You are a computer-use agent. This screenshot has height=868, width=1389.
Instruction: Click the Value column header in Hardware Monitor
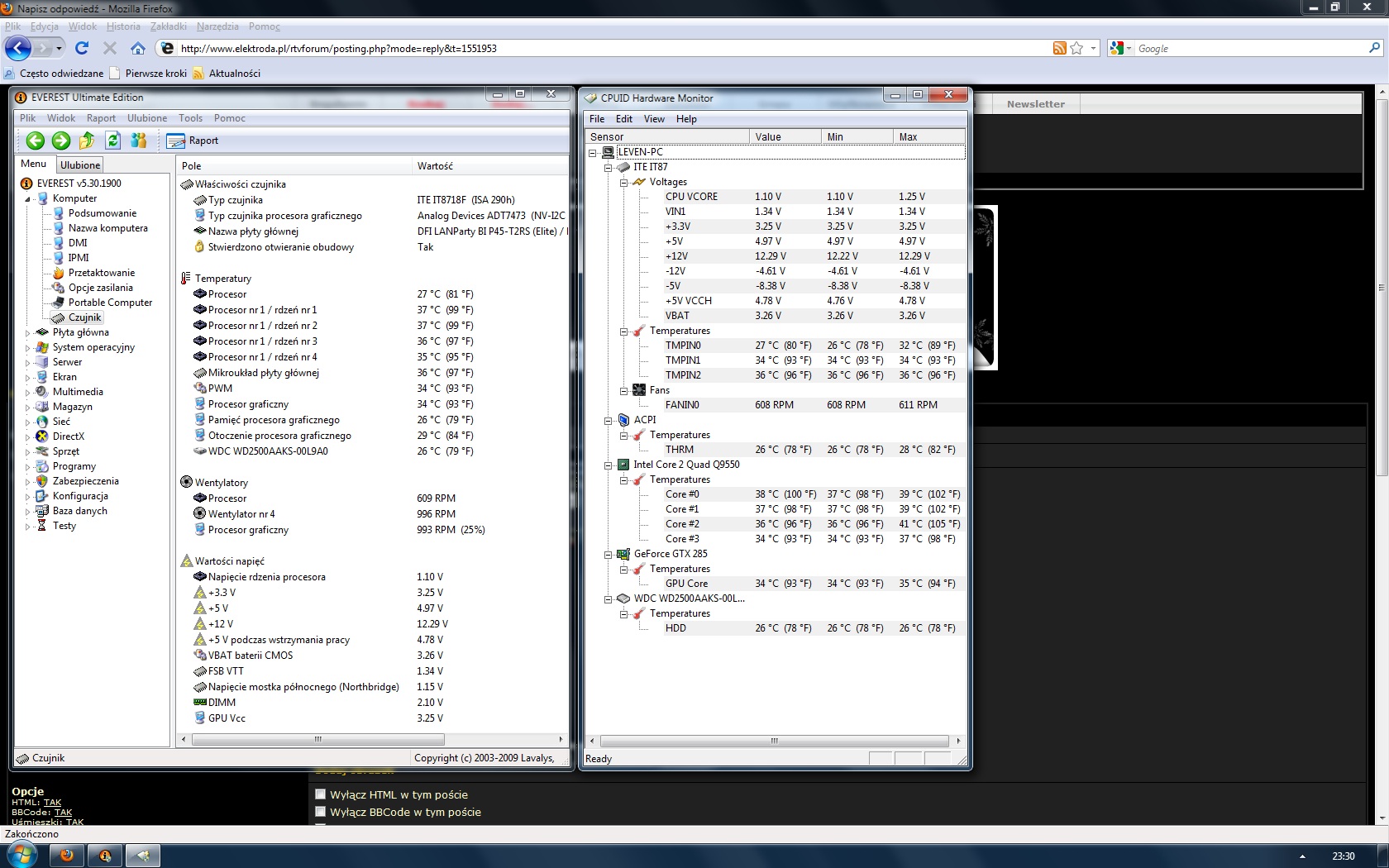point(785,137)
